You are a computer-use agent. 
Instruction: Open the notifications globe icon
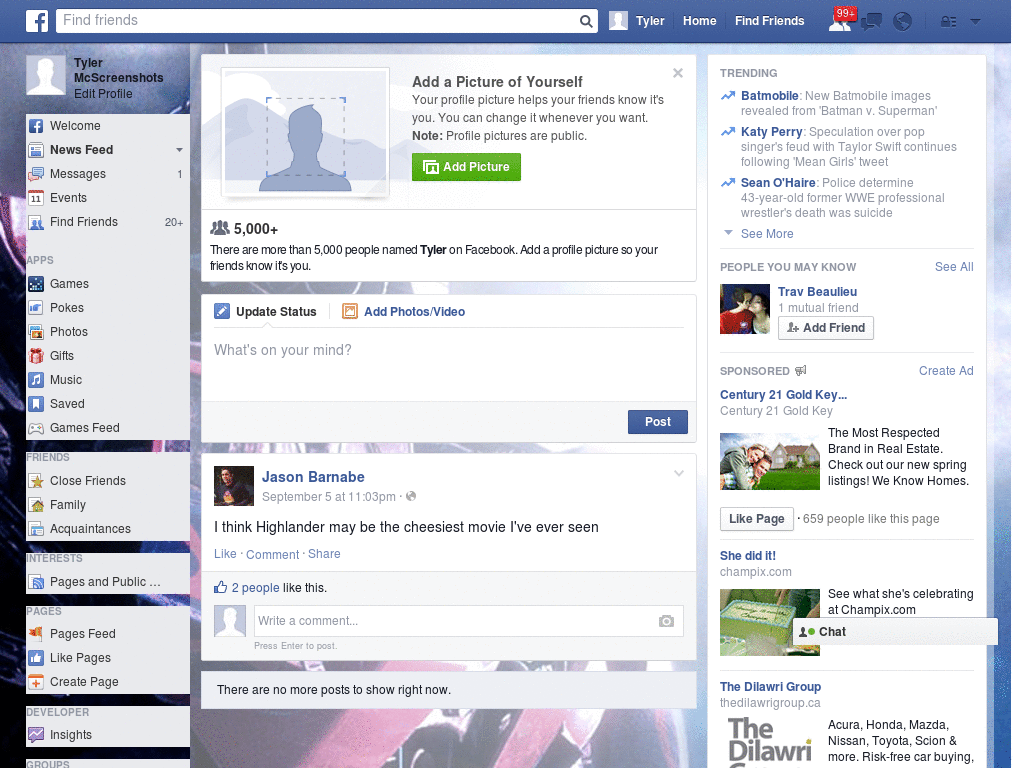point(903,22)
